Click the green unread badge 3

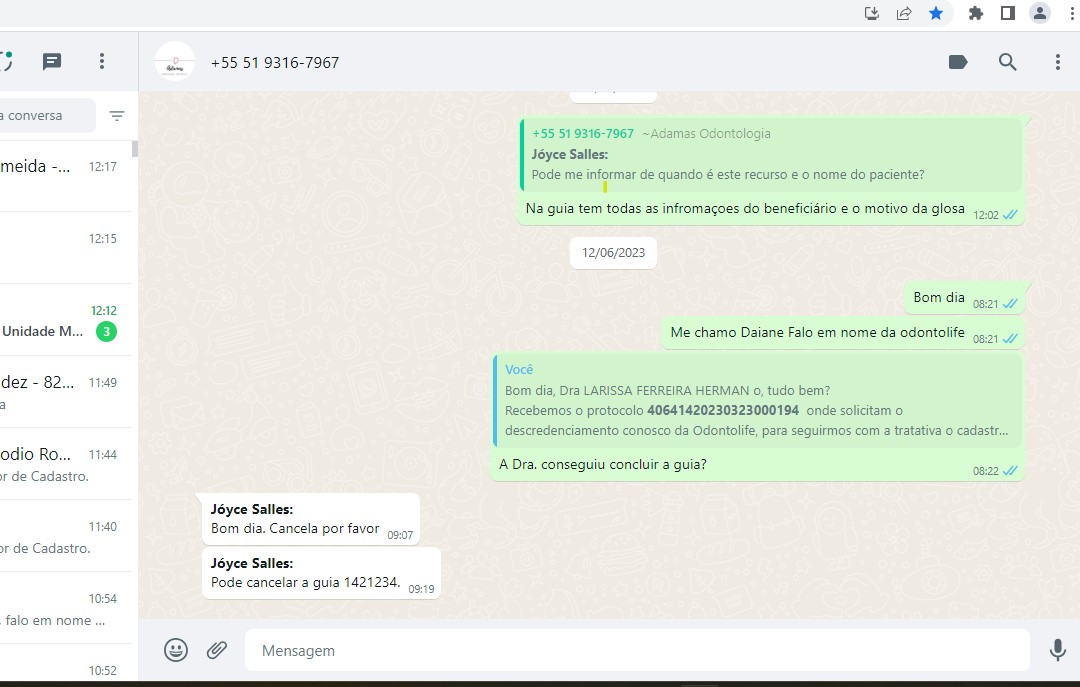[106, 331]
